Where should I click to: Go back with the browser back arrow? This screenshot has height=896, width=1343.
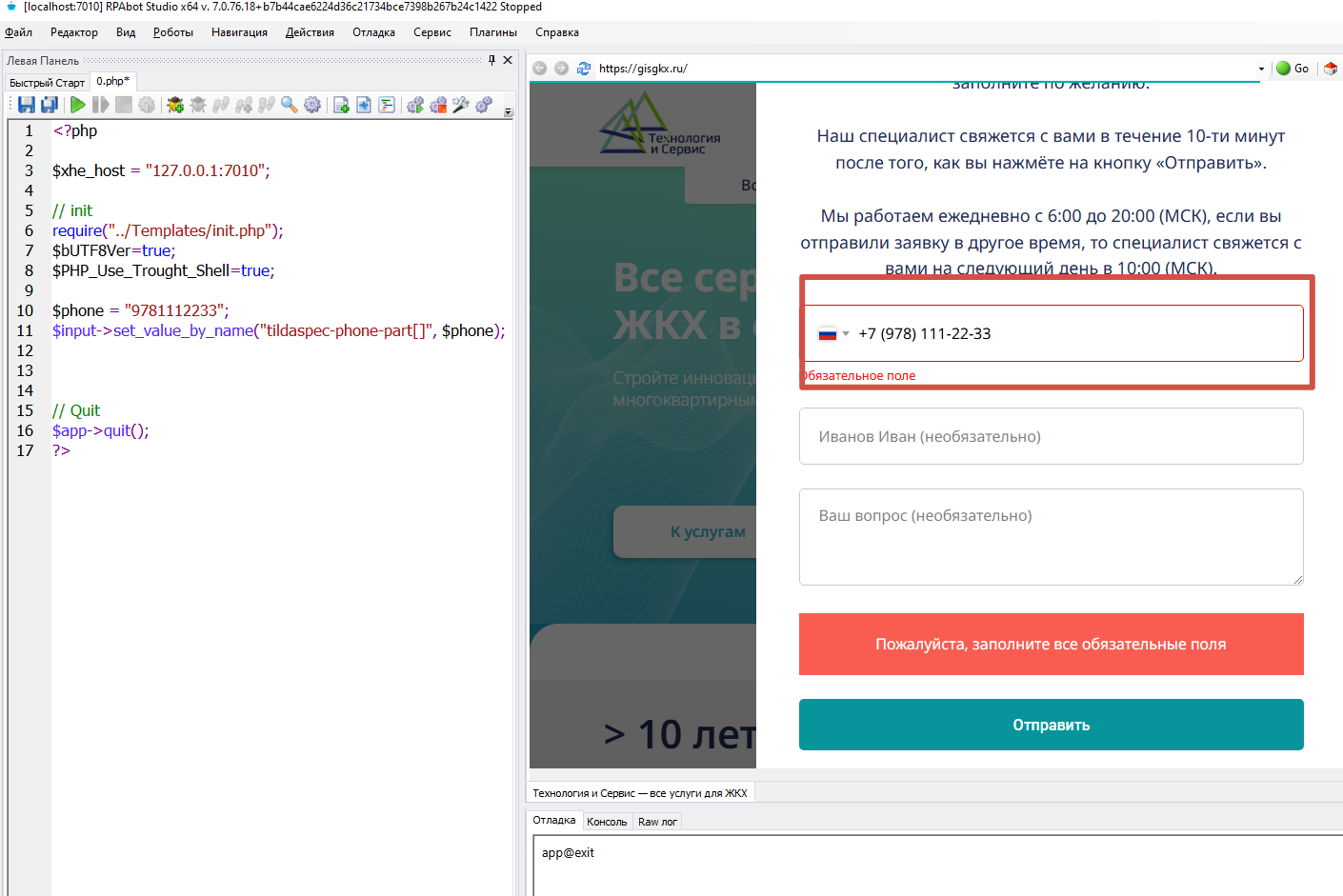point(540,69)
